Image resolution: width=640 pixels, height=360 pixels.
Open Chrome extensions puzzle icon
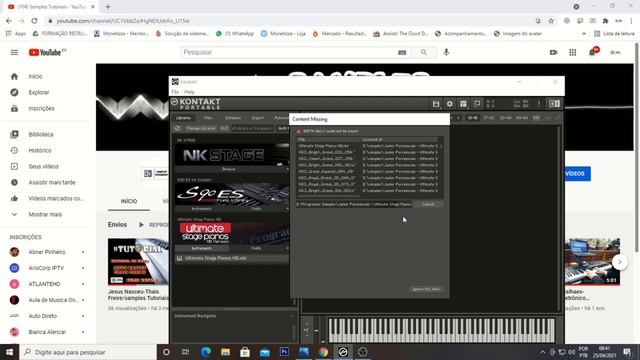(x=605, y=21)
